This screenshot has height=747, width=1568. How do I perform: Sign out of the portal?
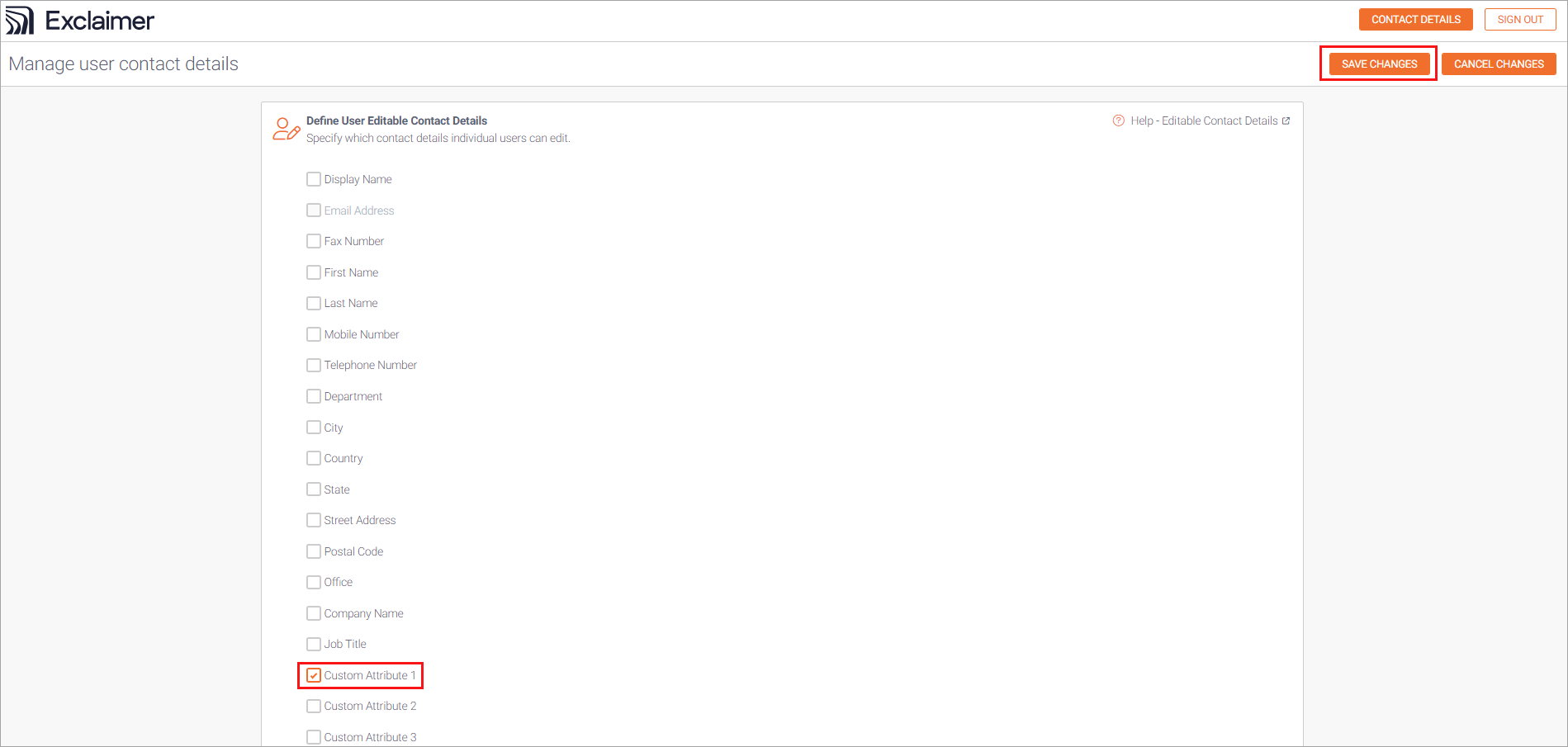tap(1519, 20)
